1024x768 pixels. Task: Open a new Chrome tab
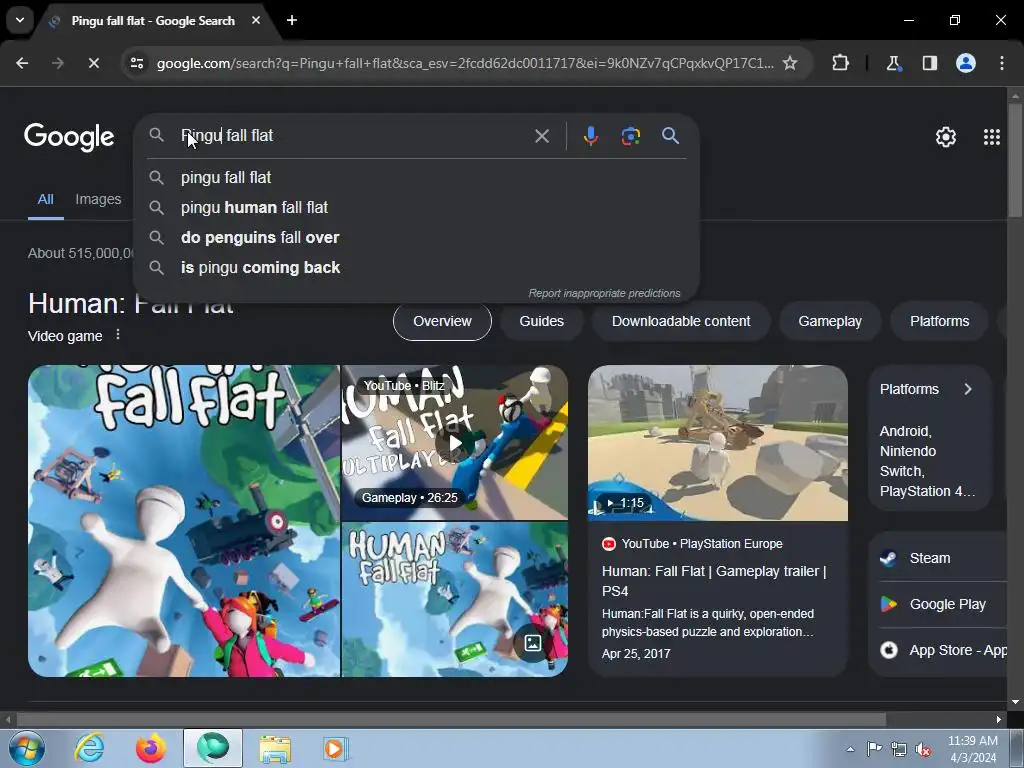click(292, 20)
